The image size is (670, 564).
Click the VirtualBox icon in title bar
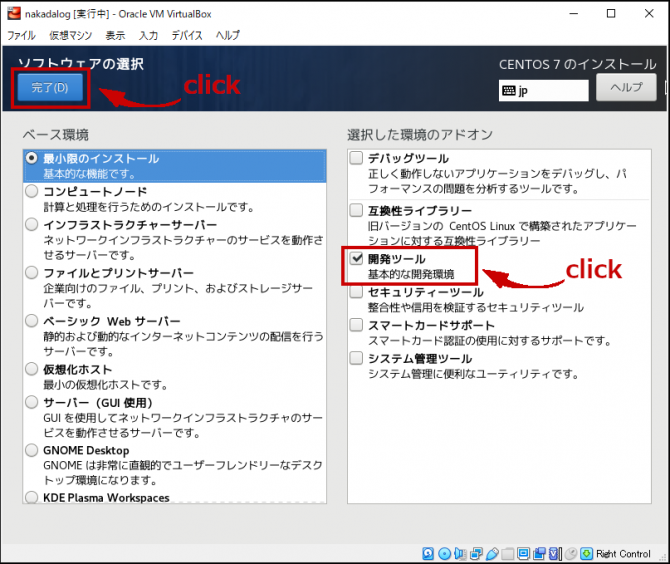[12, 13]
